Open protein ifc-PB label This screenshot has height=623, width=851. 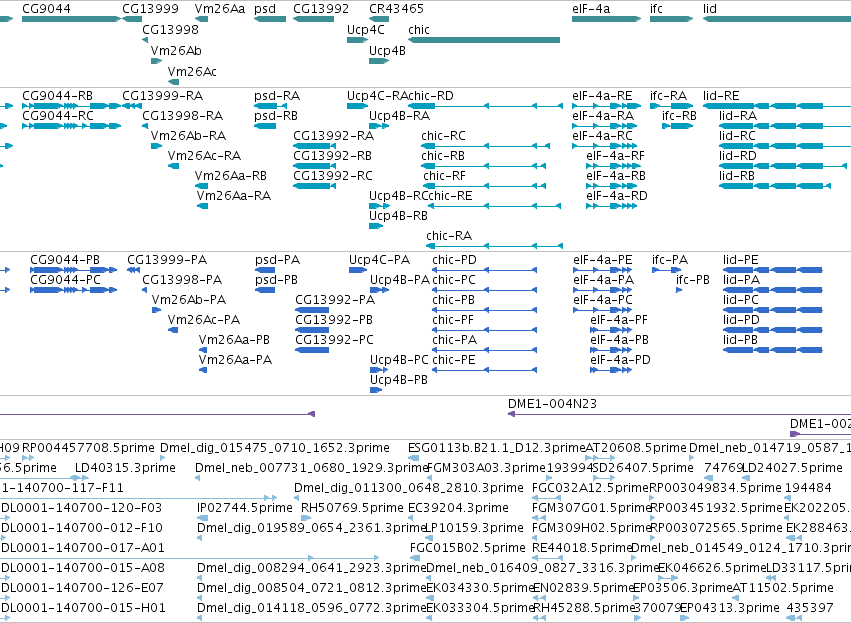click(693, 280)
